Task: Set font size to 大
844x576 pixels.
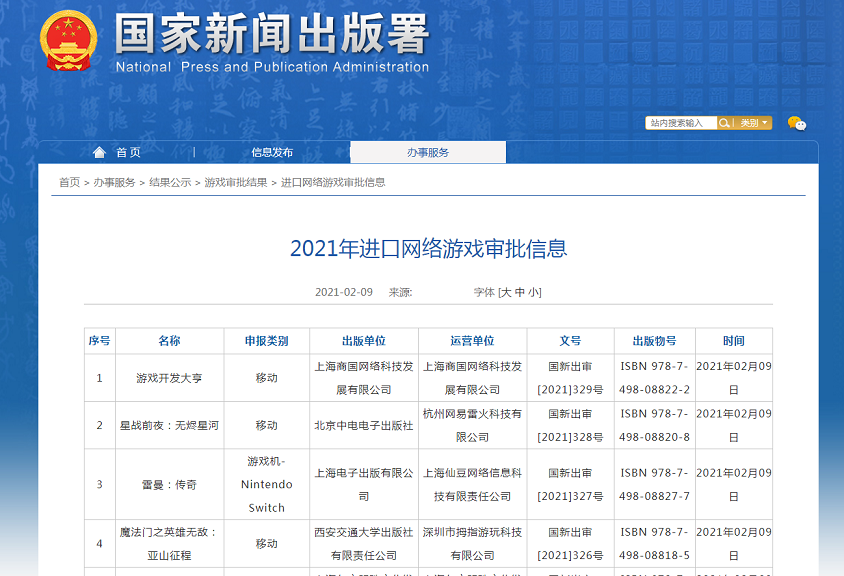Action: point(506,292)
